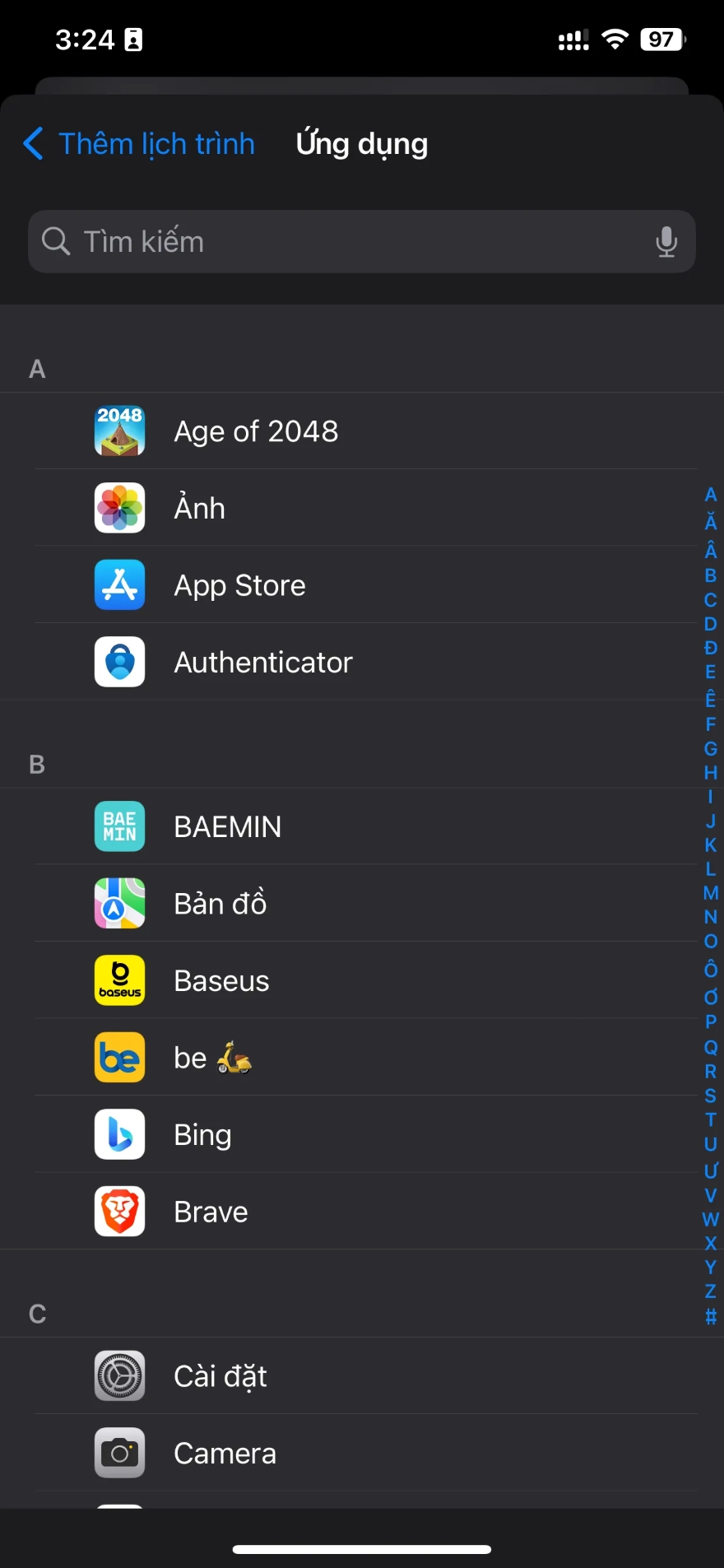The width and height of the screenshot is (724, 1568).
Task: Tap the back chevron arrow
Action: (x=33, y=144)
